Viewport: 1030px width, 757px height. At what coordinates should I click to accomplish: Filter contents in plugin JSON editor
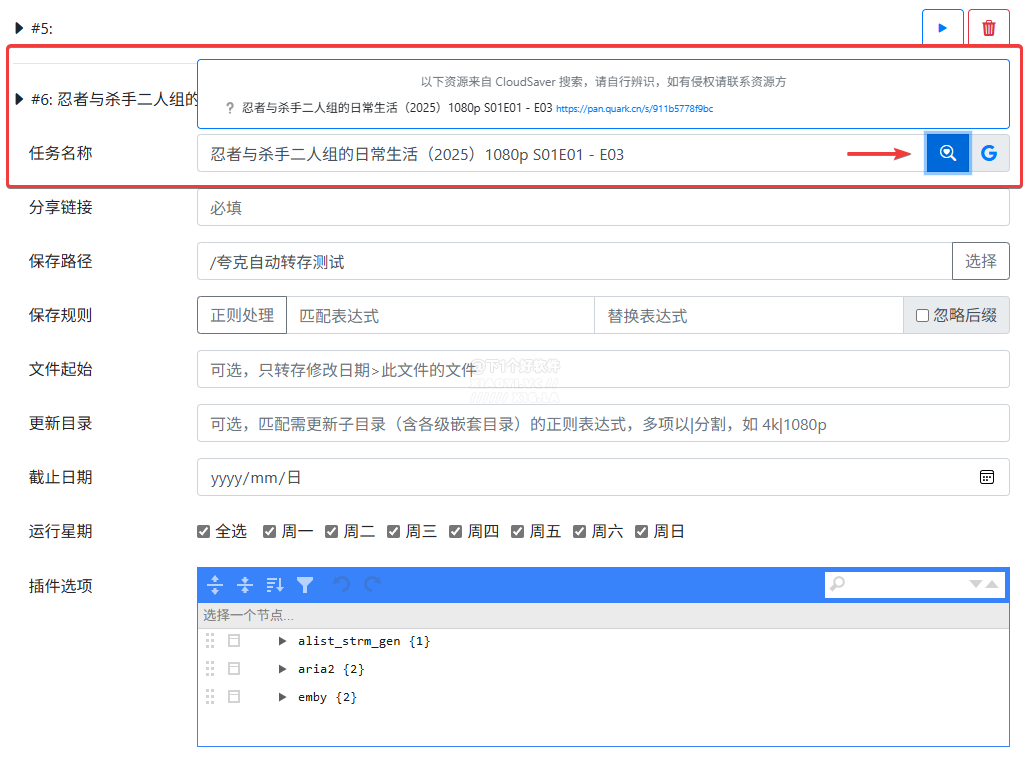(305, 584)
